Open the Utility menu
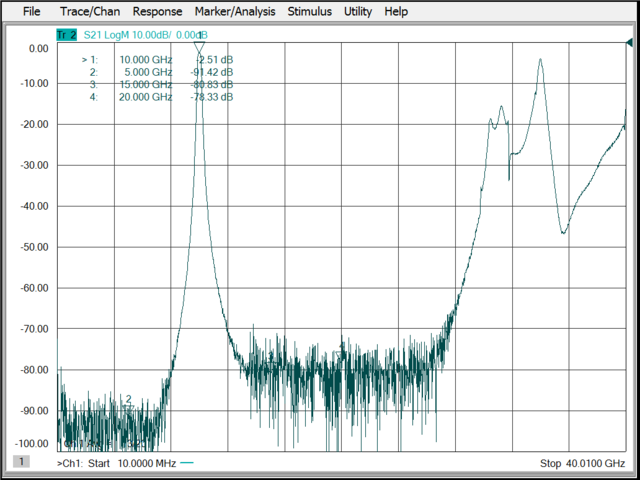Screen dimensions: 640x480 tap(358, 11)
